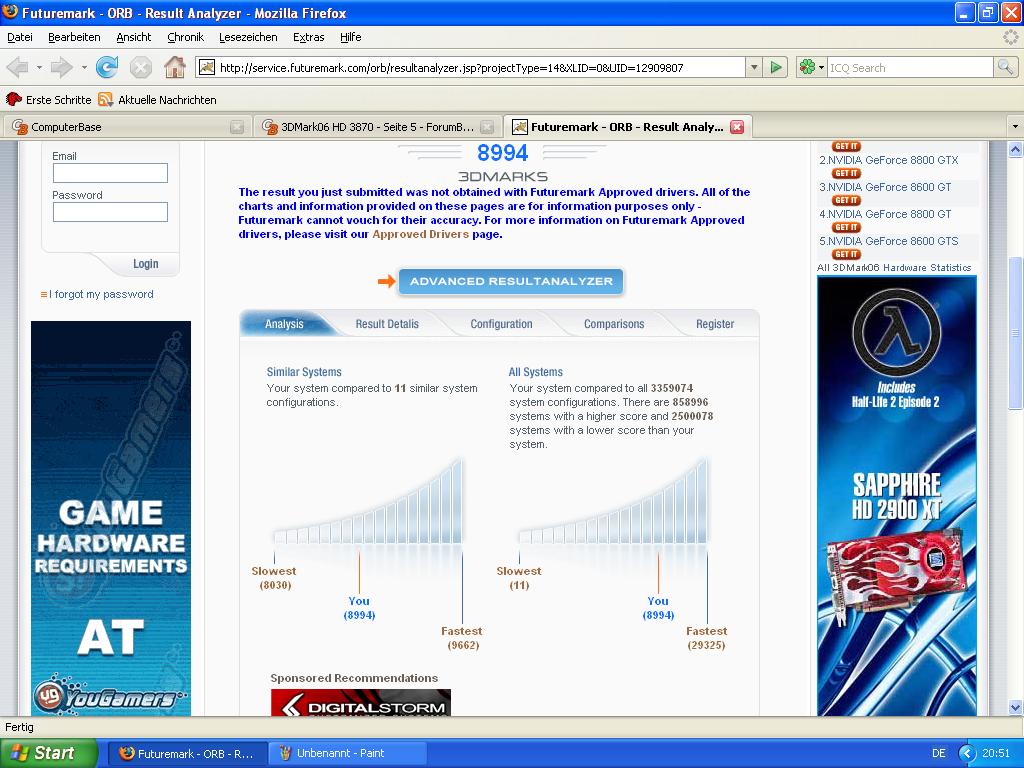Click the Game Hardware Requirements YouGamers banner
This screenshot has width=1024, height=768.
click(x=111, y=519)
